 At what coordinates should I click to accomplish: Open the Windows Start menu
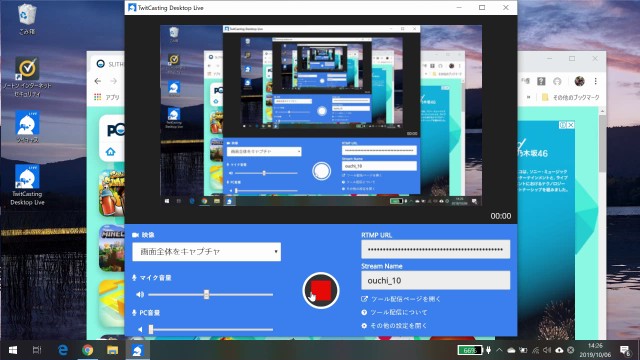coord(13,350)
